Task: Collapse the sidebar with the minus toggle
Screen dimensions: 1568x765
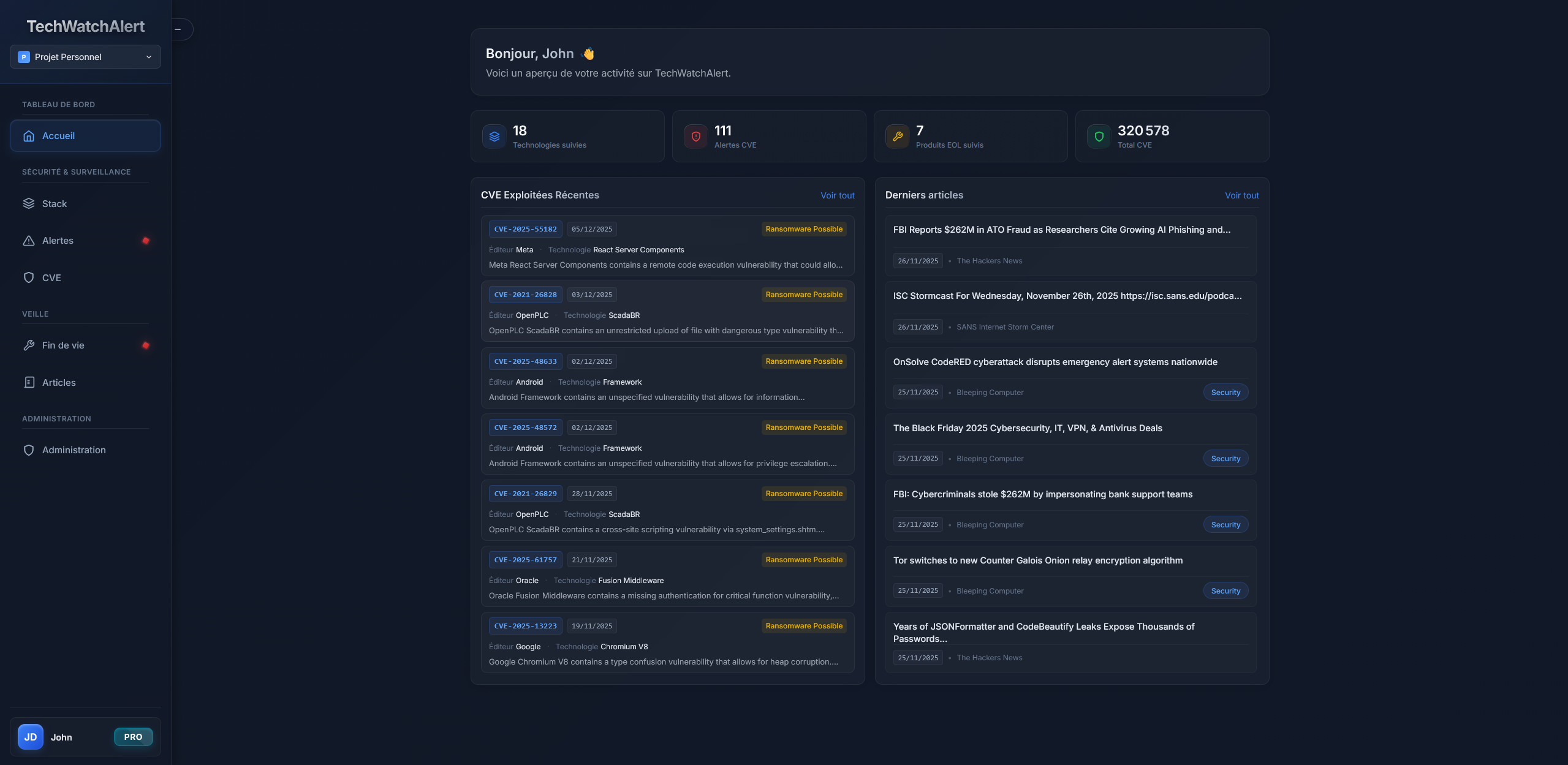Action: click(178, 29)
